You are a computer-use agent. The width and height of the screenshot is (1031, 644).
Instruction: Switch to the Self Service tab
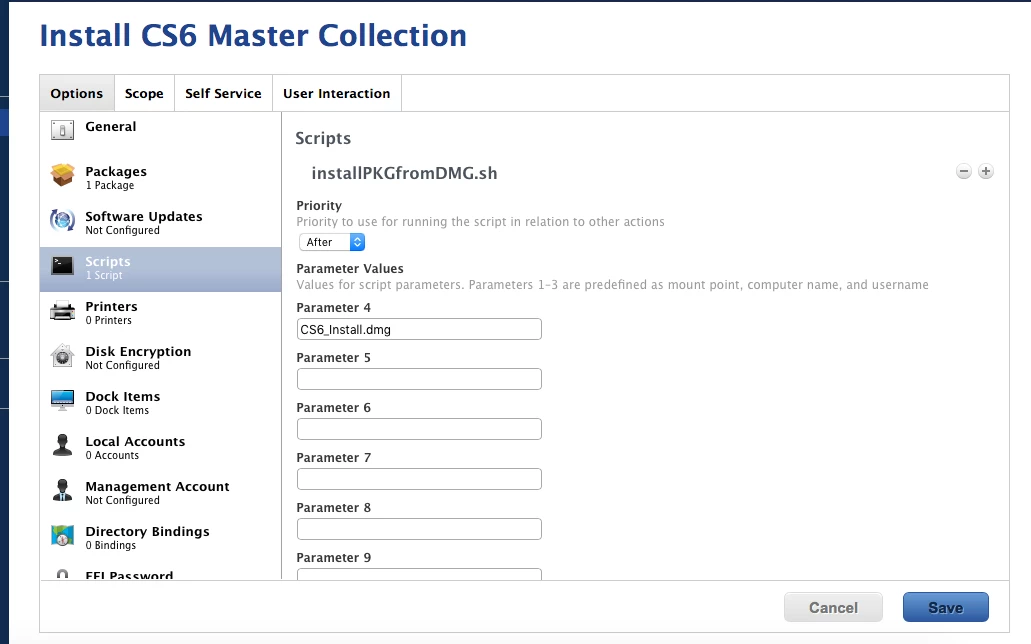pyautogui.click(x=223, y=93)
